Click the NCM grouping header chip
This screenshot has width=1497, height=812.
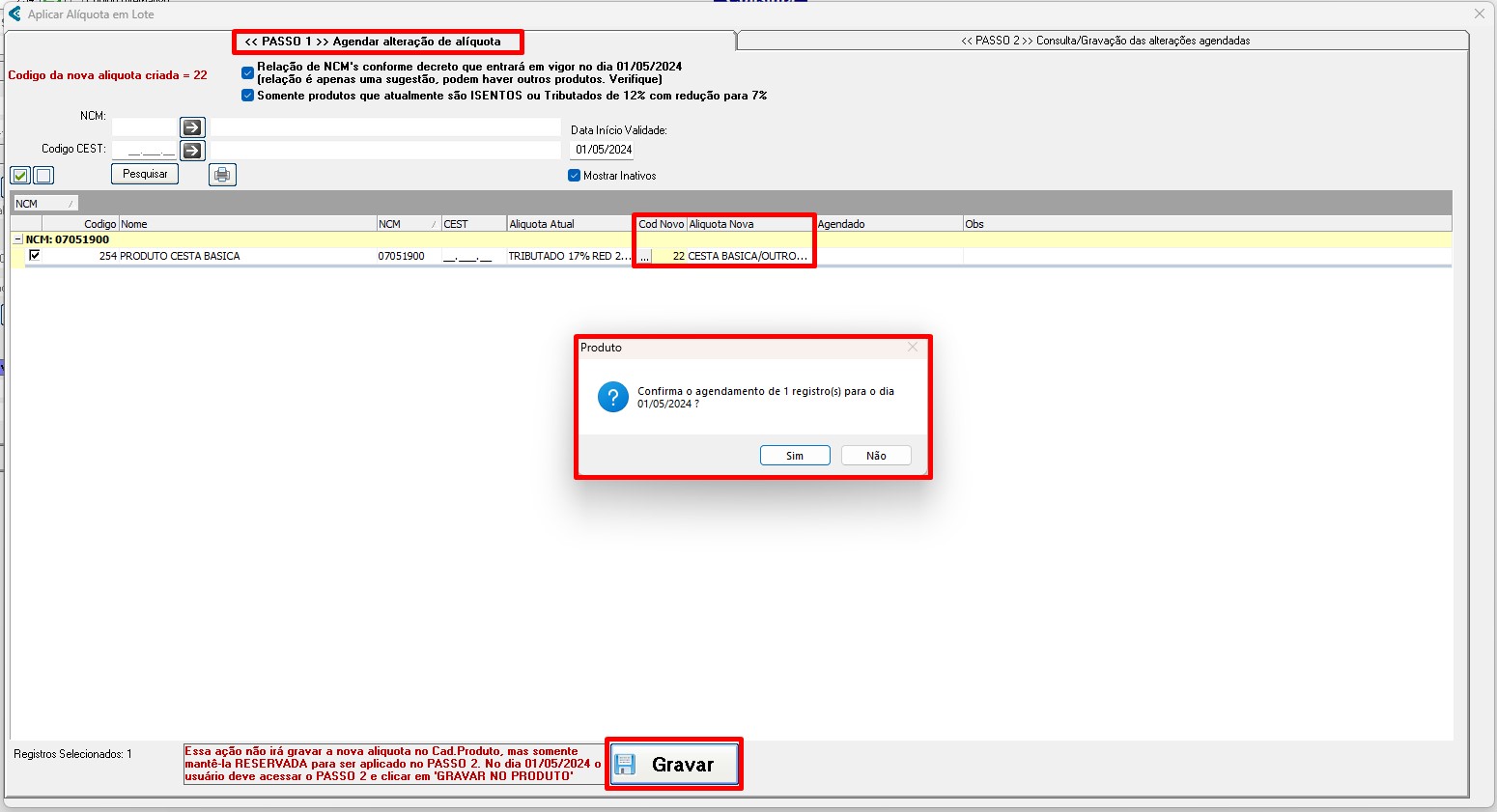pos(45,204)
